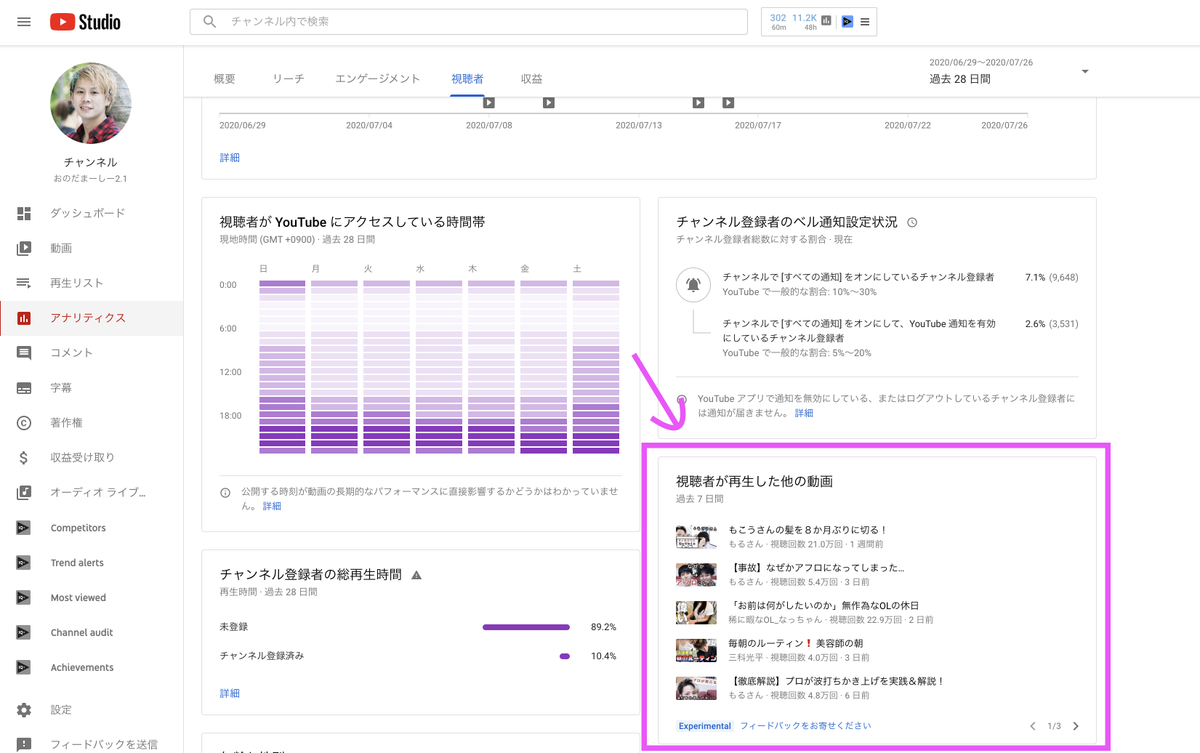The image size is (1200, 753).
Task: Select アナリティクス in the sidebar
Action: click(x=91, y=318)
